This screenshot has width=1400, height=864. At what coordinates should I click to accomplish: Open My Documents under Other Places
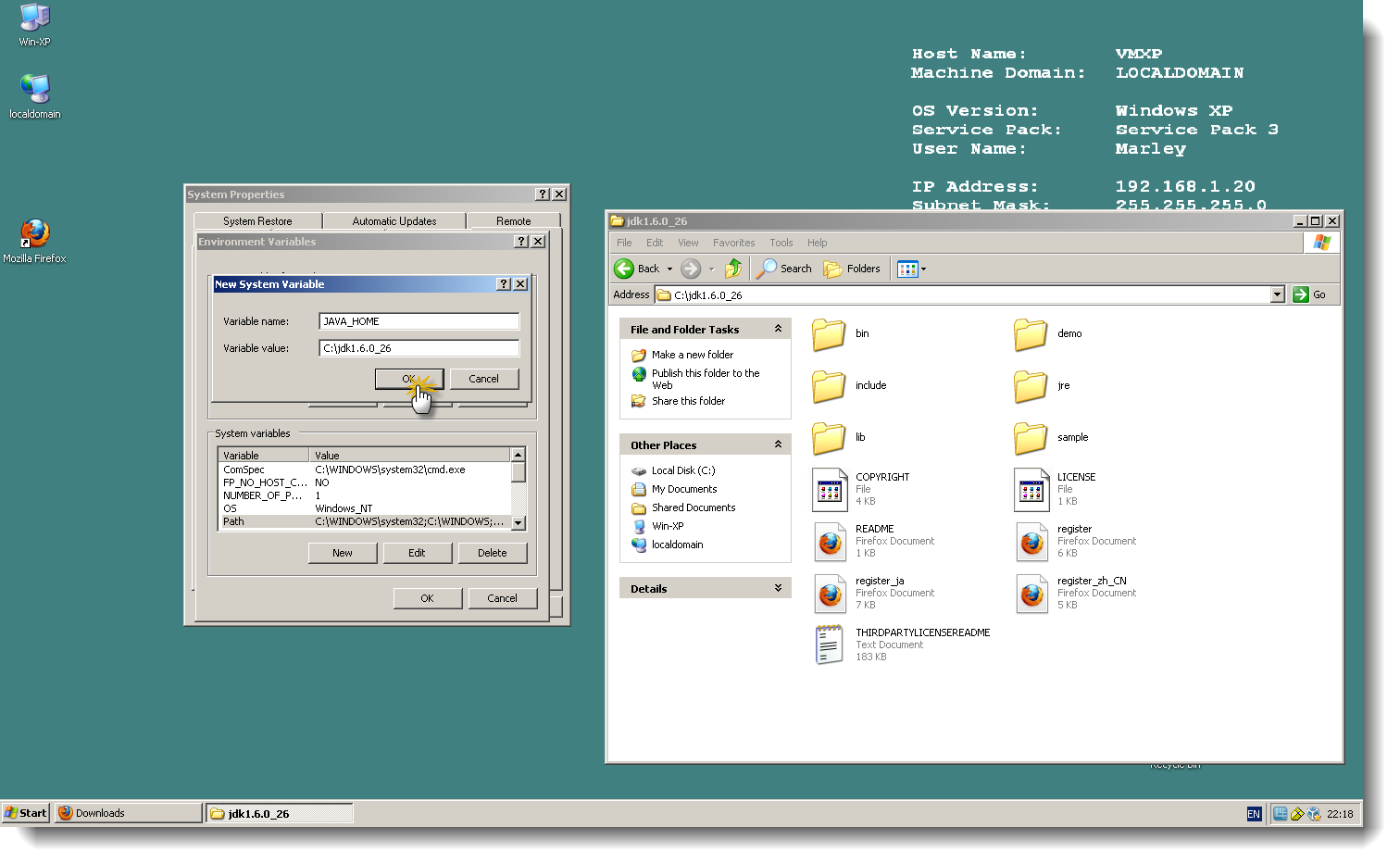point(683,489)
